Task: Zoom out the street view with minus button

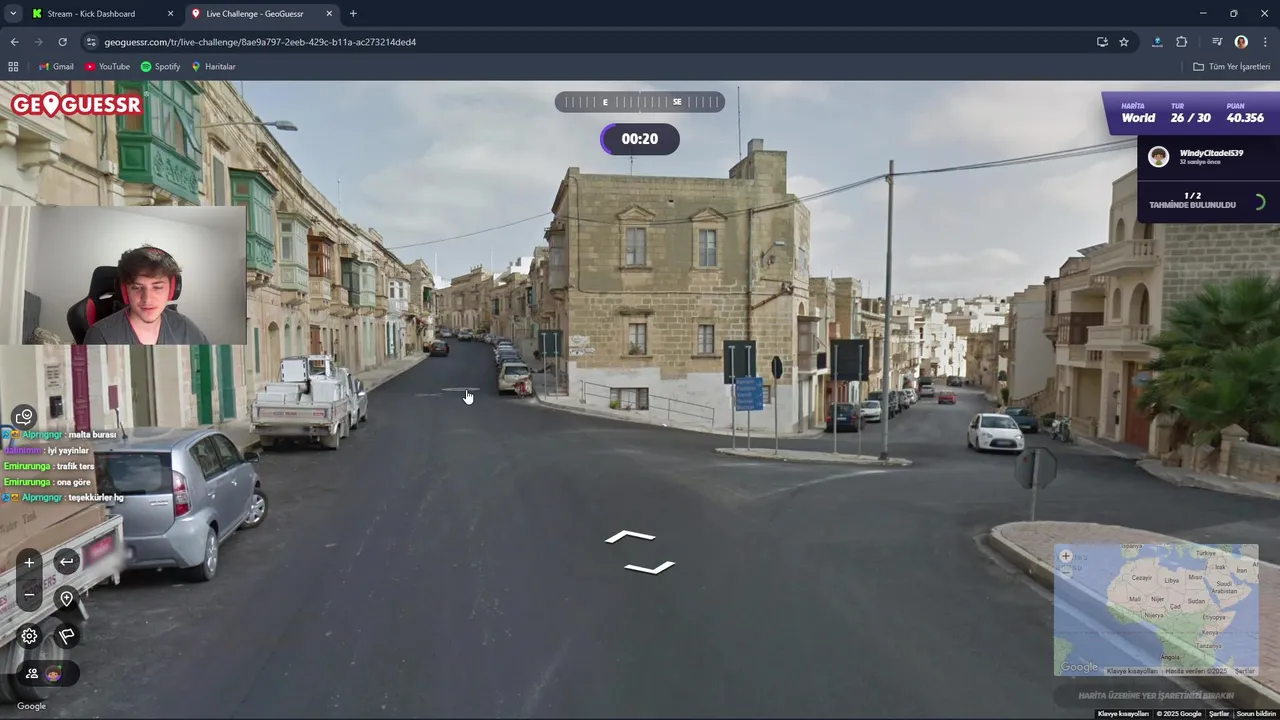Action: pos(29,595)
